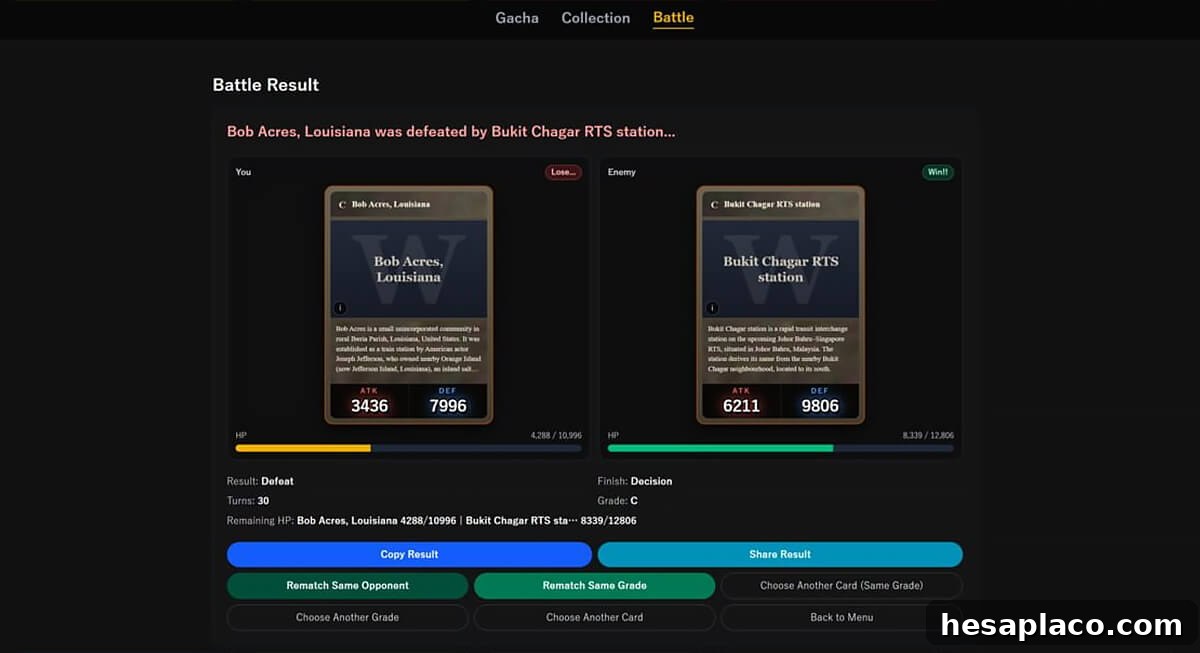Click the "Turns: 30" text
The width and height of the screenshot is (1200, 653).
248,501
